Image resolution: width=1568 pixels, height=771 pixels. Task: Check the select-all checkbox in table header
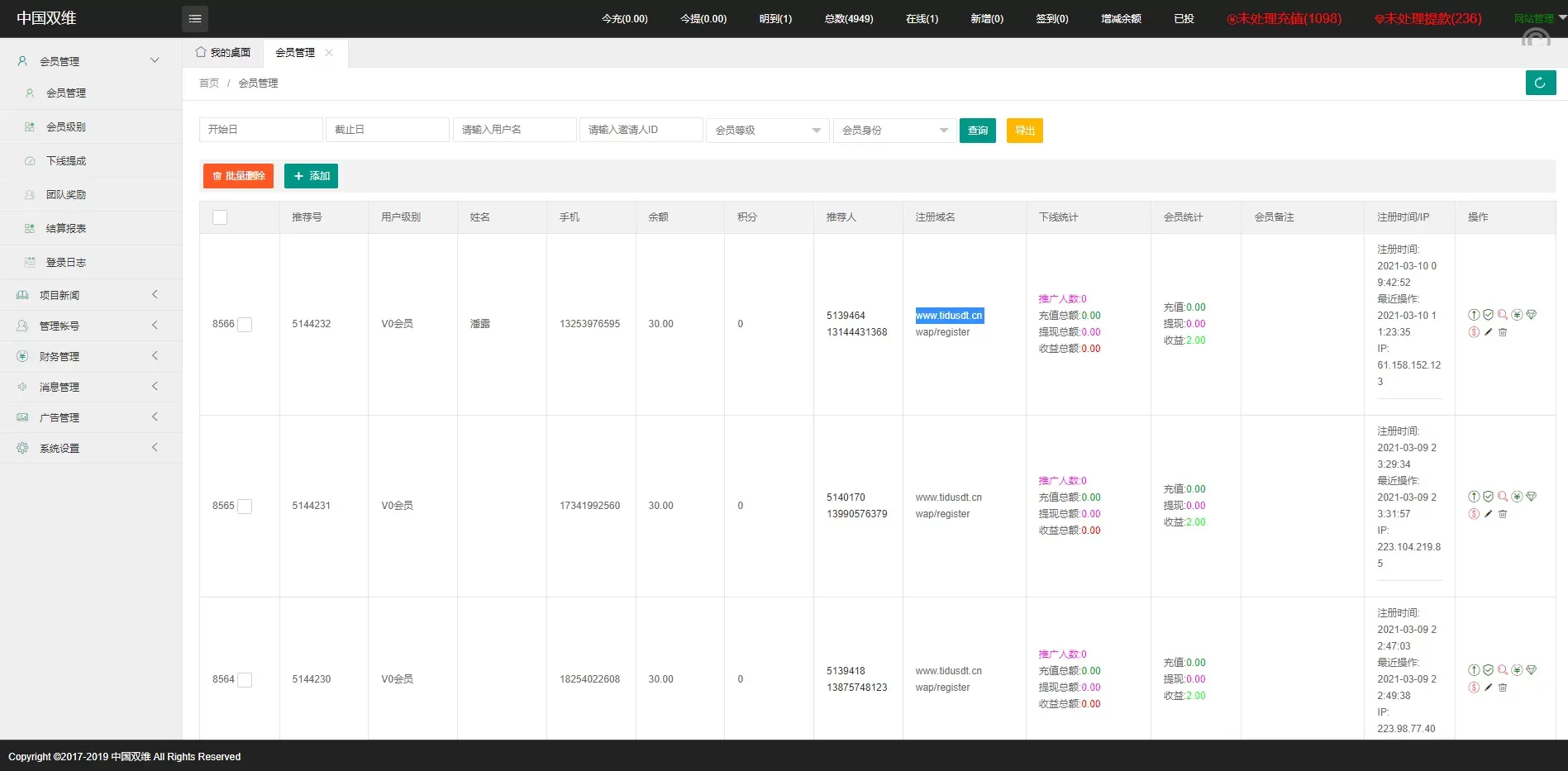(x=220, y=217)
